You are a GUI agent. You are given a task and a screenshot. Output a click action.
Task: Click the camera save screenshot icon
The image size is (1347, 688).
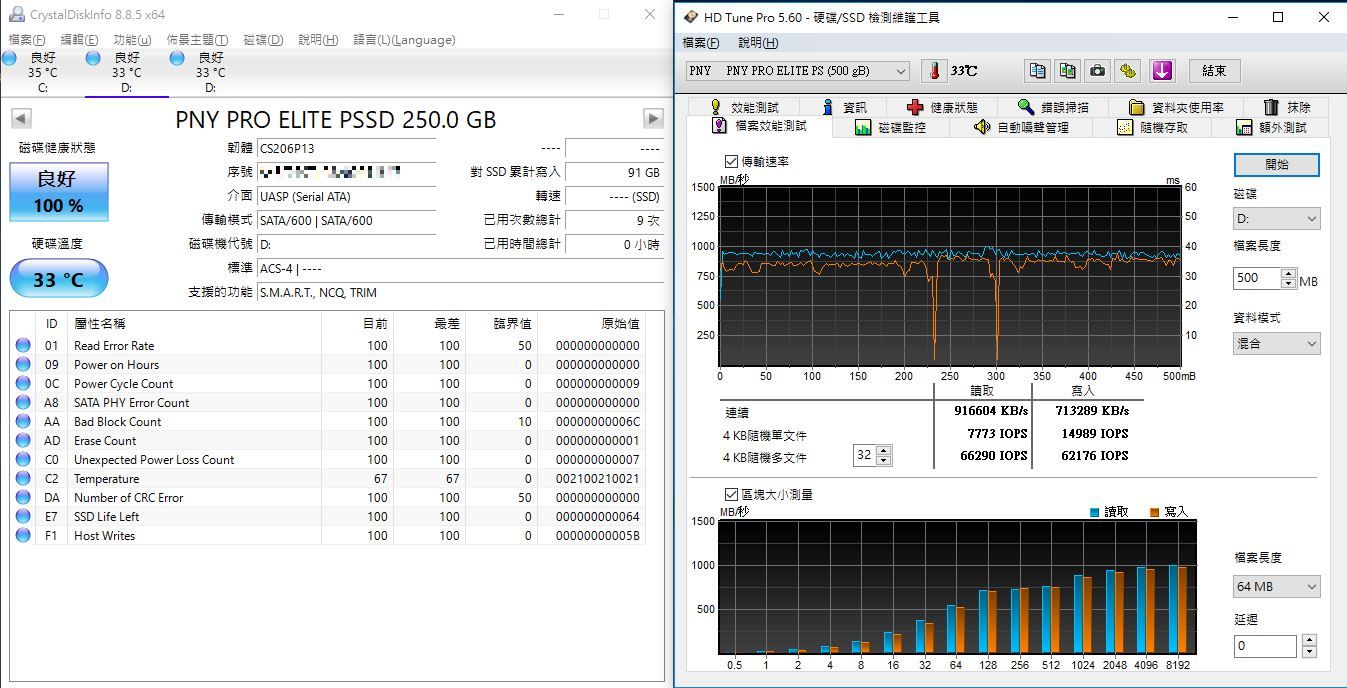click(1098, 71)
